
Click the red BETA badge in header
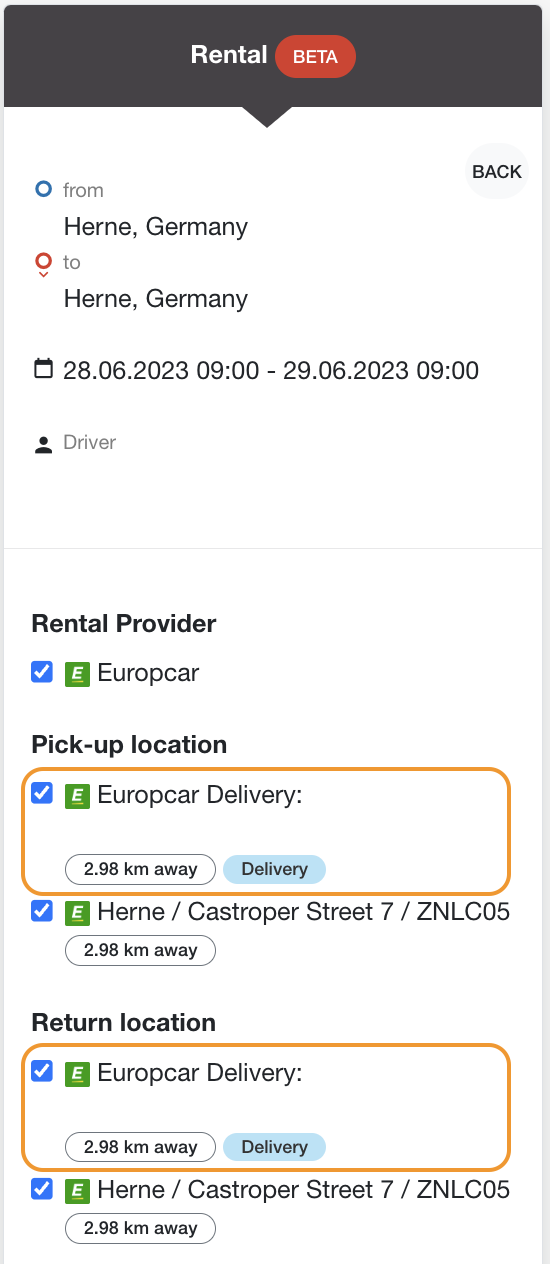click(x=315, y=57)
